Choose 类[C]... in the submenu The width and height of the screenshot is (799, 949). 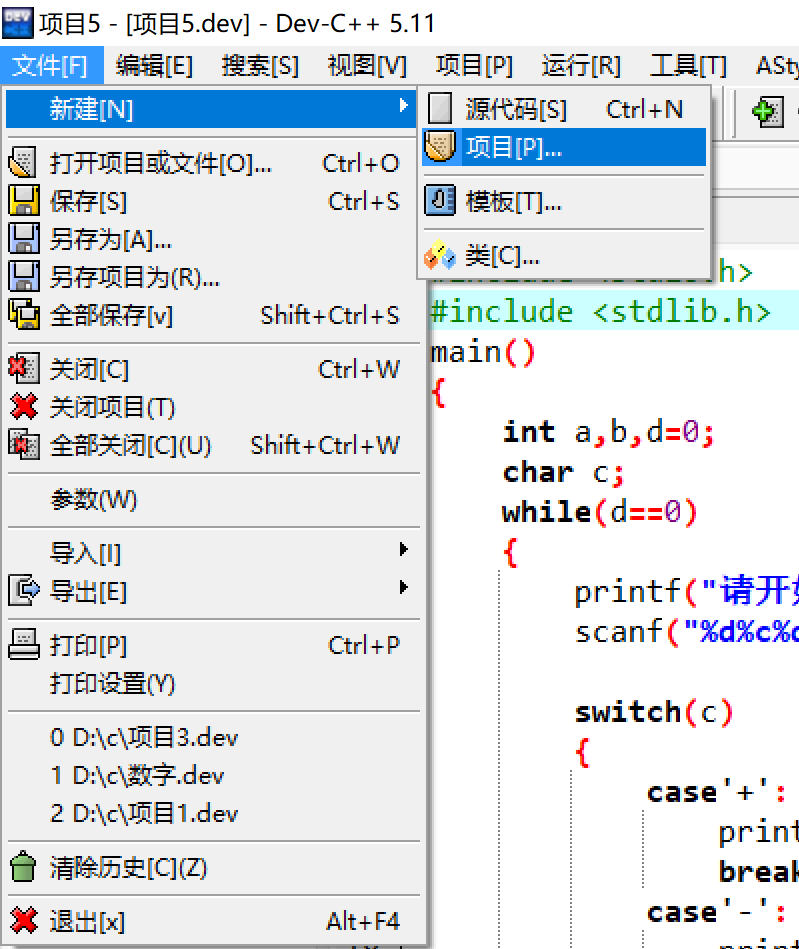point(564,255)
